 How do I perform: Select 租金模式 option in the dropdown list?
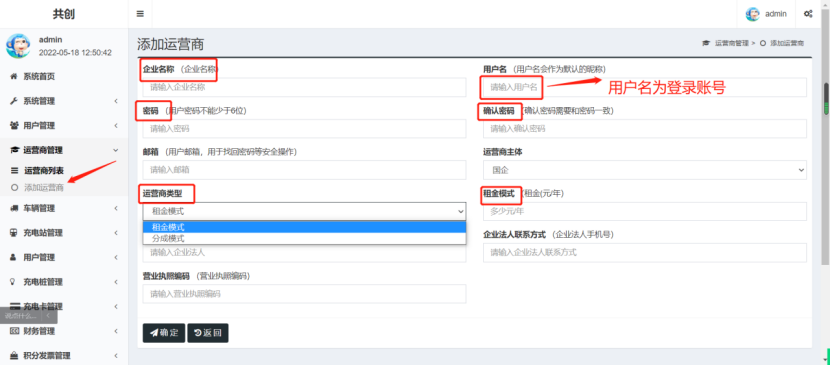click(x=304, y=227)
